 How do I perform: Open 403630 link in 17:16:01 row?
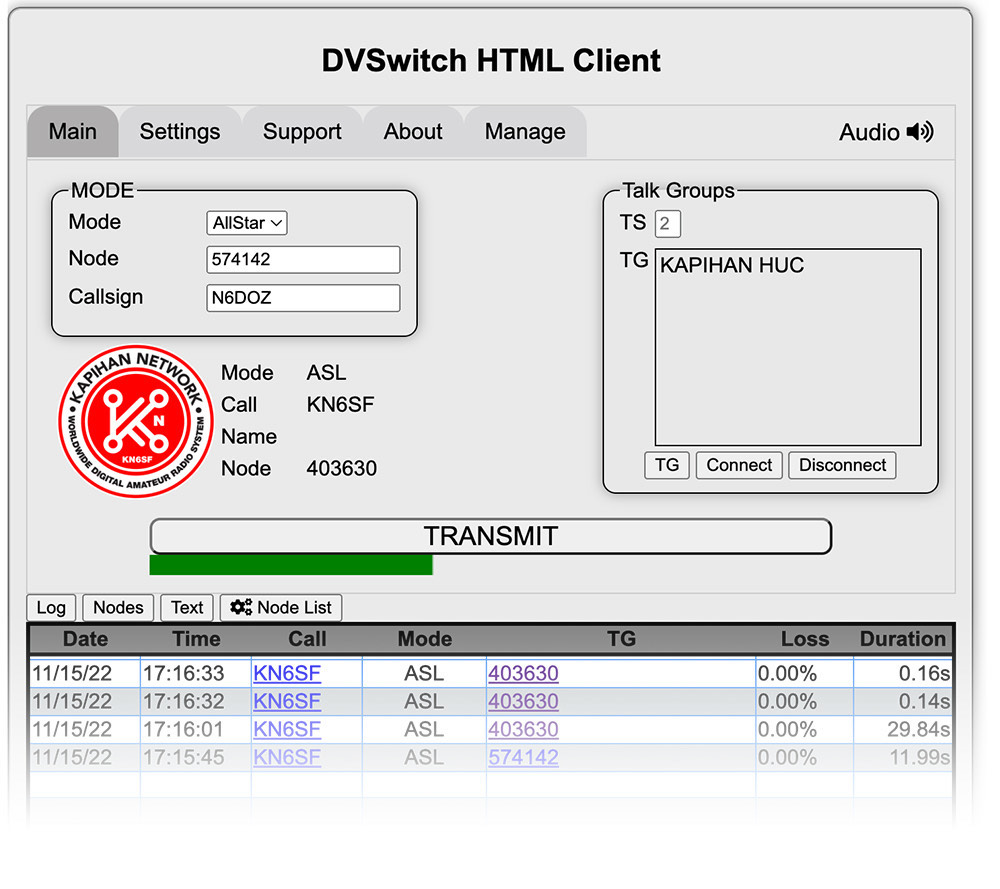pyautogui.click(x=524, y=730)
